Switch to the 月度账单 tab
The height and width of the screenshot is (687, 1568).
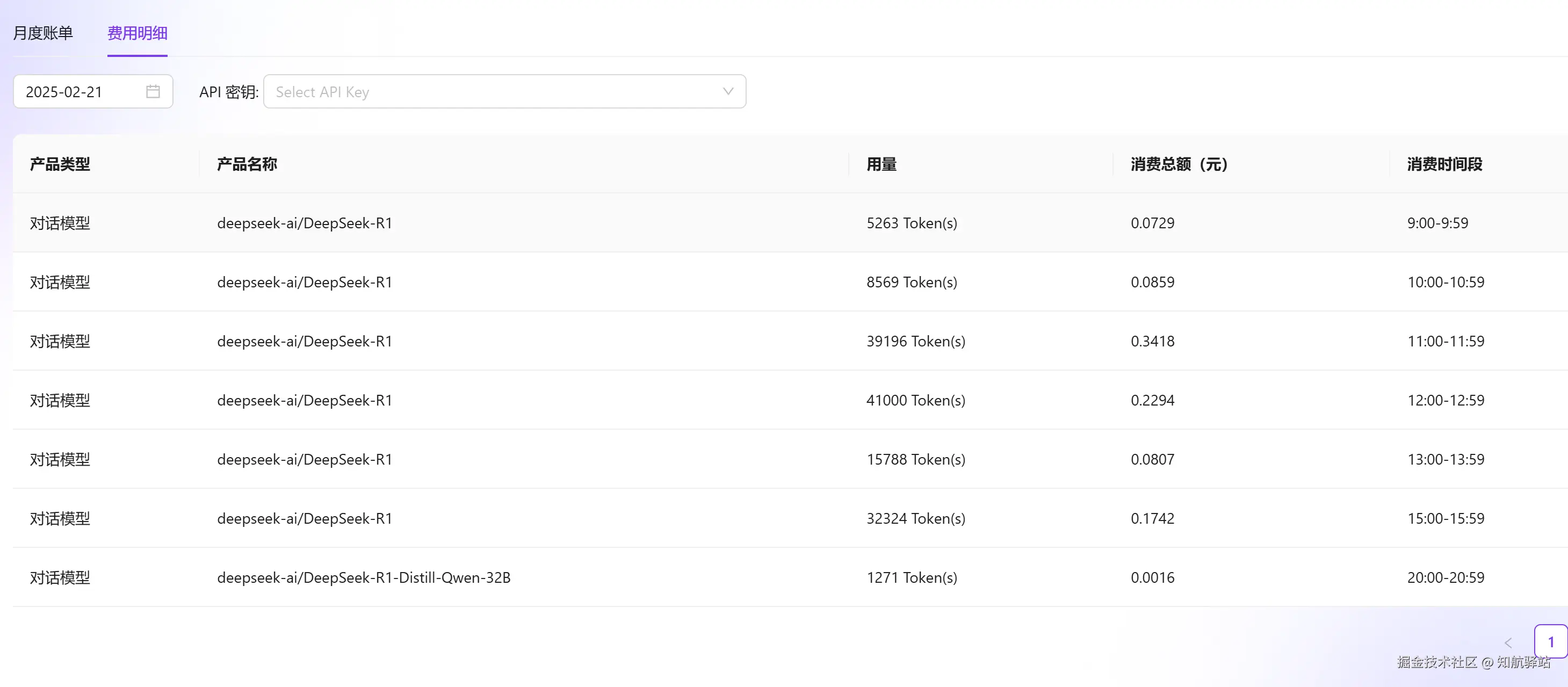(42, 33)
